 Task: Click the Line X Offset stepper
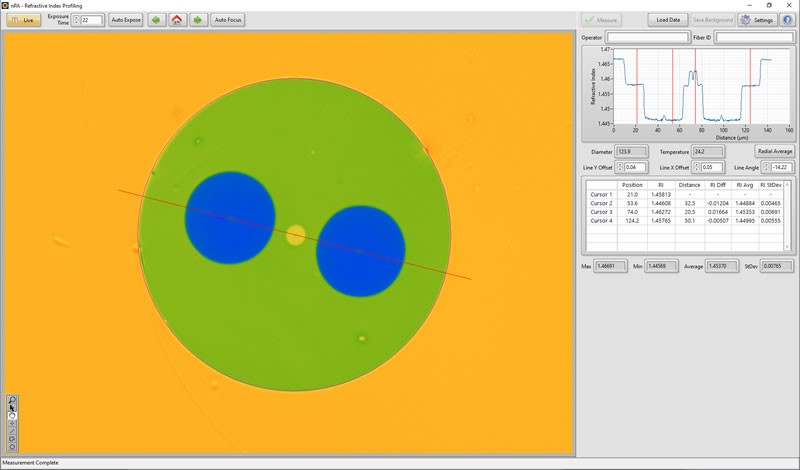coord(695,167)
